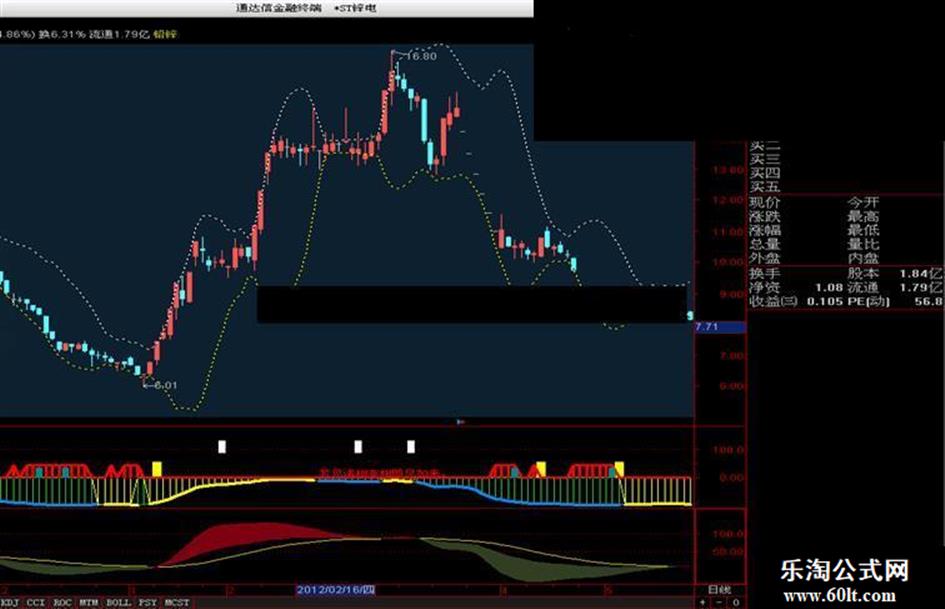The height and width of the screenshot is (609, 945).
Task: Click the 流通 value 1.79亿 in quote panel
Action: (921, 288)
